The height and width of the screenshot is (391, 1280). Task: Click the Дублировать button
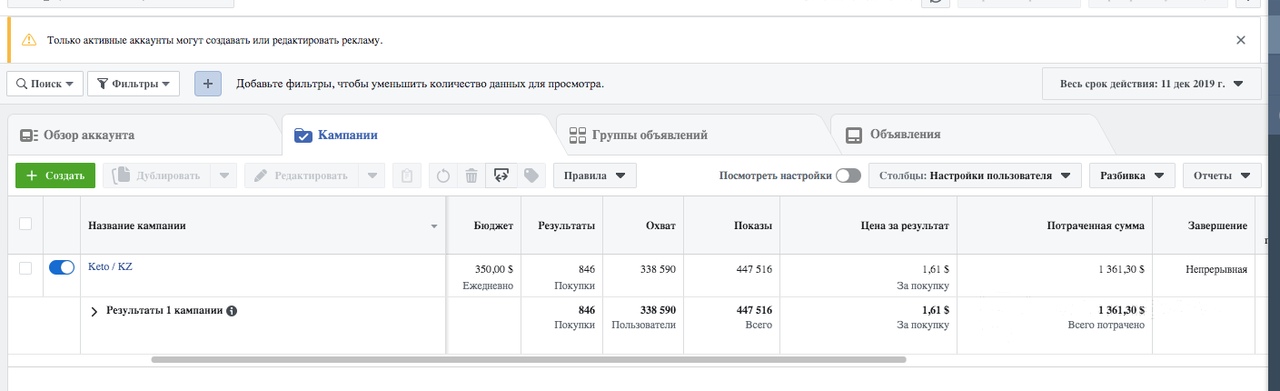coord(158,176)
